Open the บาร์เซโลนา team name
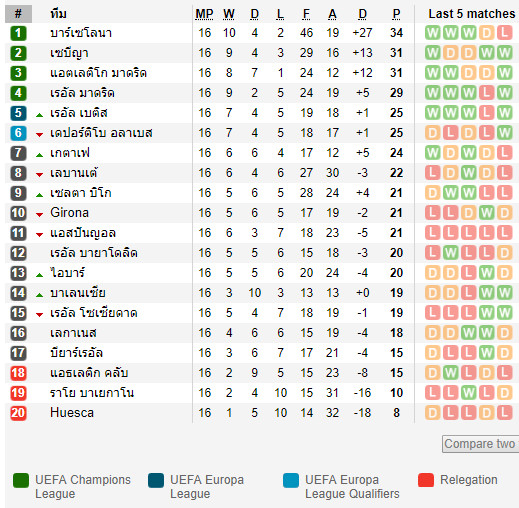The width and height of the screenshot is (519, 508). [x=81, y=33]
